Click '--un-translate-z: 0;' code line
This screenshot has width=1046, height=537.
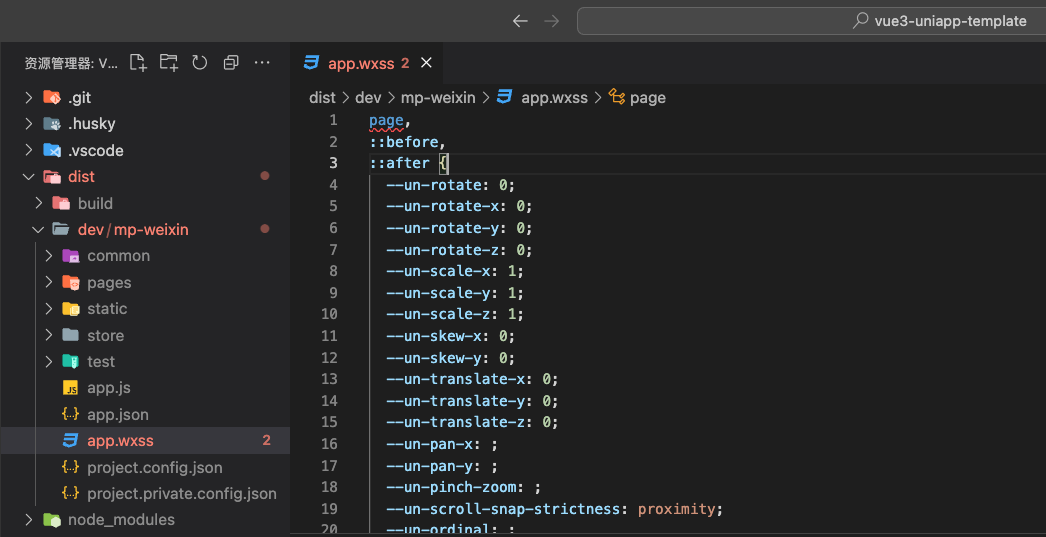click(472, 422)
